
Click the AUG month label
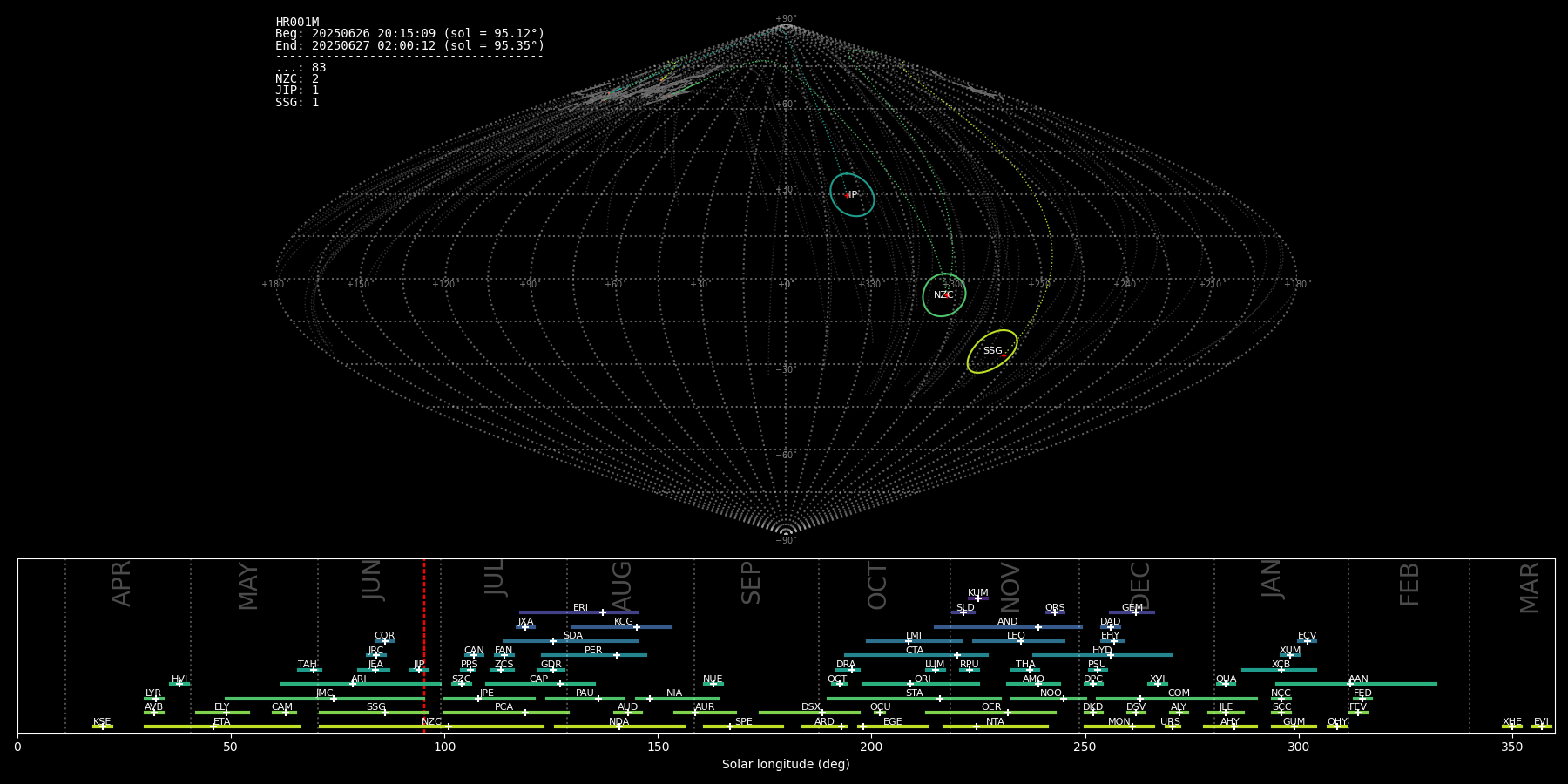coord(621,585)
